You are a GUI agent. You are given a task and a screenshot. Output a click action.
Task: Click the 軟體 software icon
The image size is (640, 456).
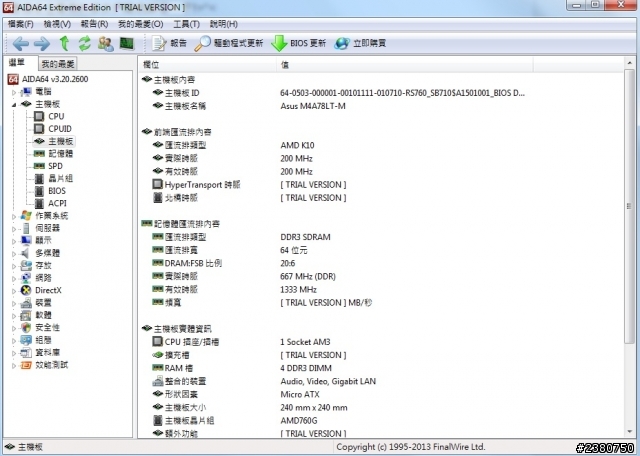26,315
